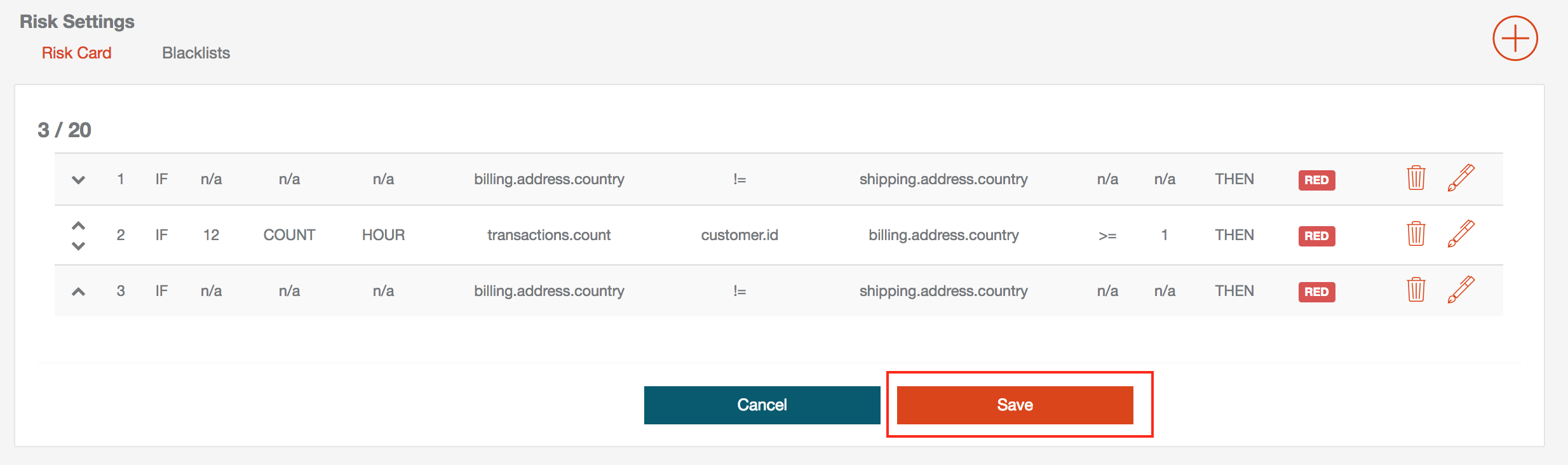Move rule 3 up with chevron
The width and height of the screenshot is (1568, 465).
(x=78, y=292)
